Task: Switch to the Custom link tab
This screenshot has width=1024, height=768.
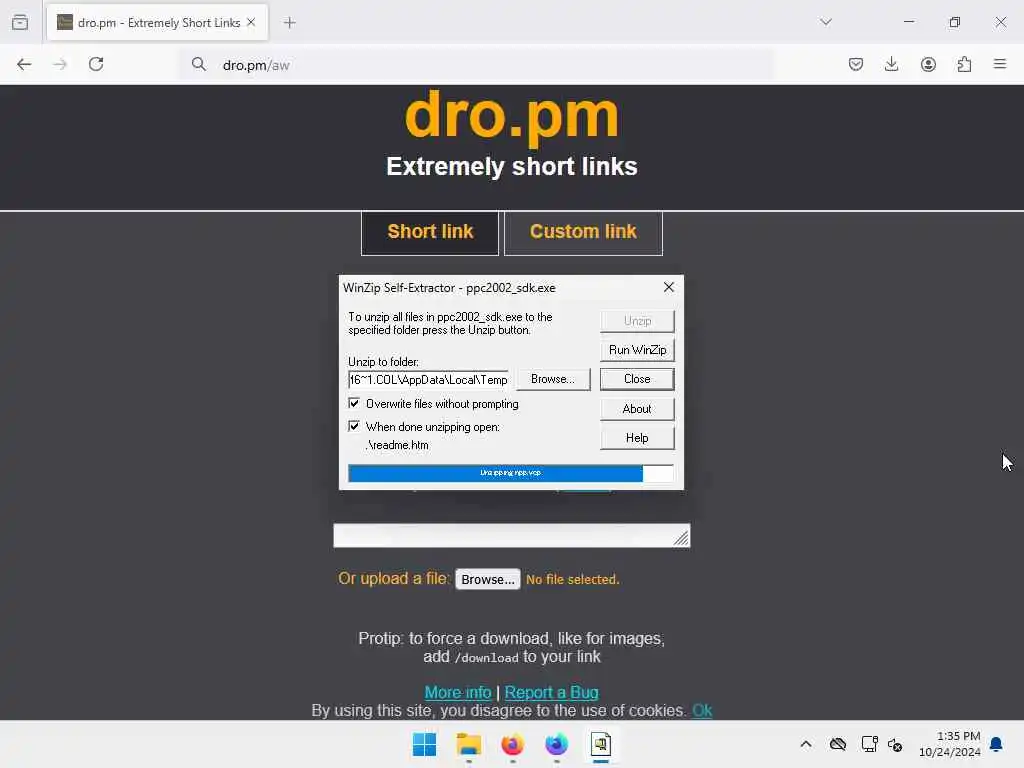Action: coord(583,232)
